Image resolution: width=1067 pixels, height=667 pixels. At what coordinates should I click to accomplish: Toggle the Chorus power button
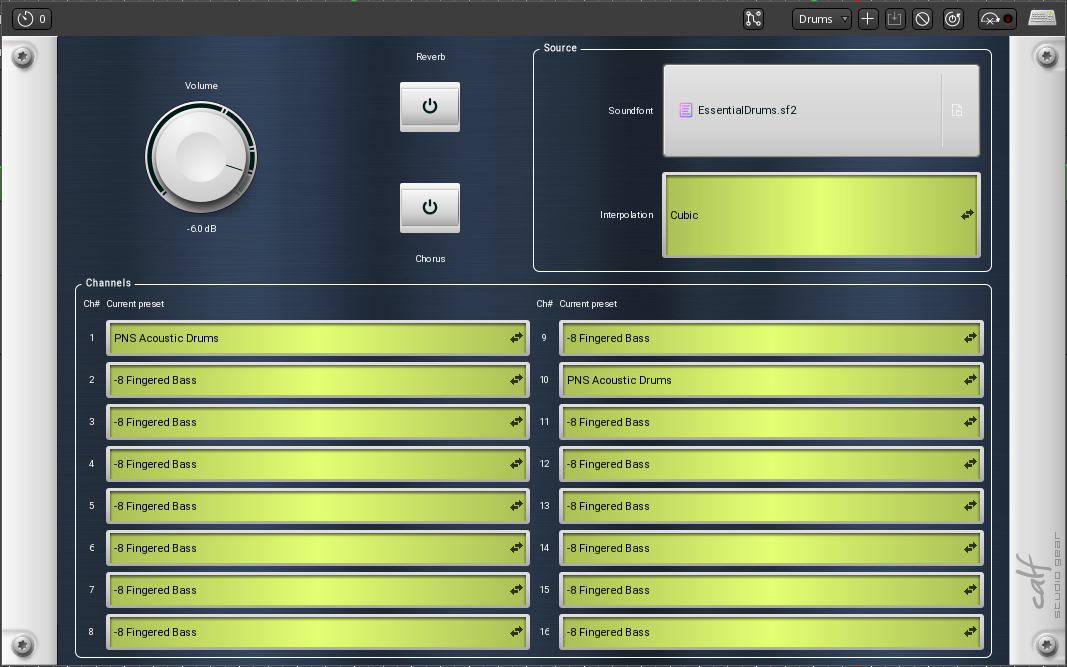(430, 207)
